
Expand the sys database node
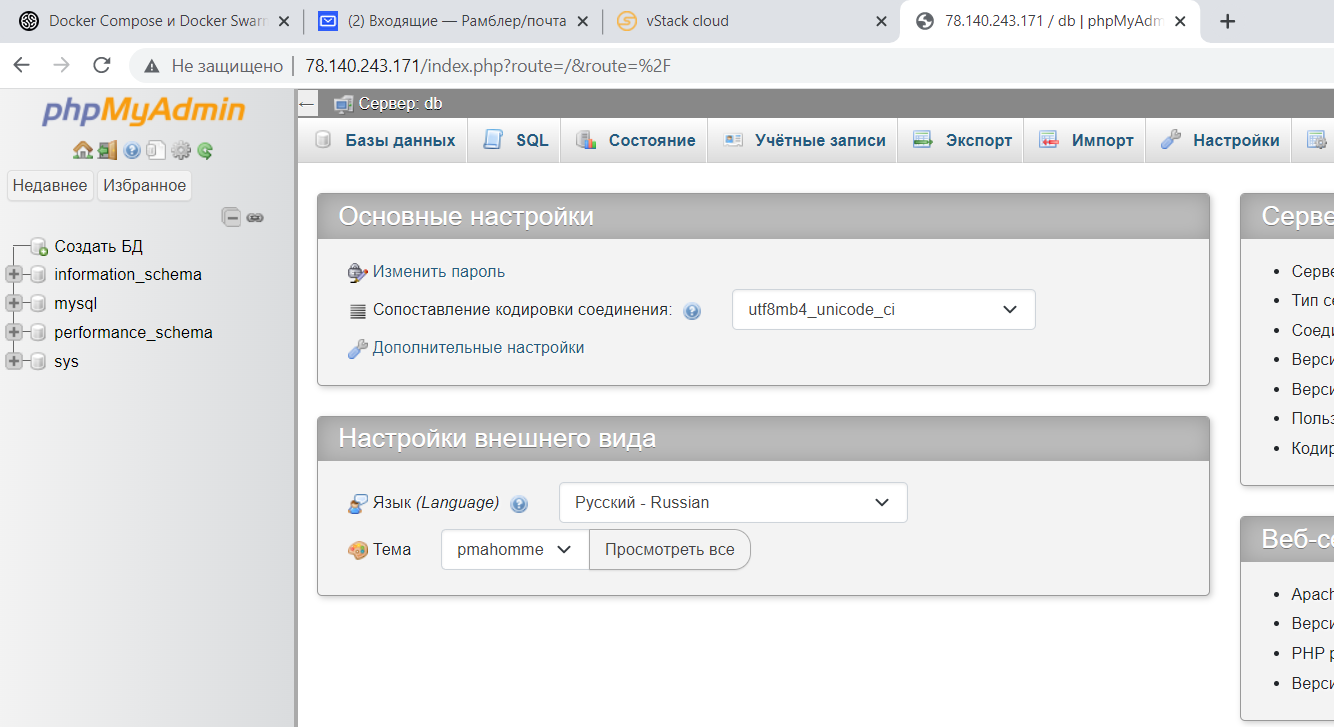tap(14, 361)
